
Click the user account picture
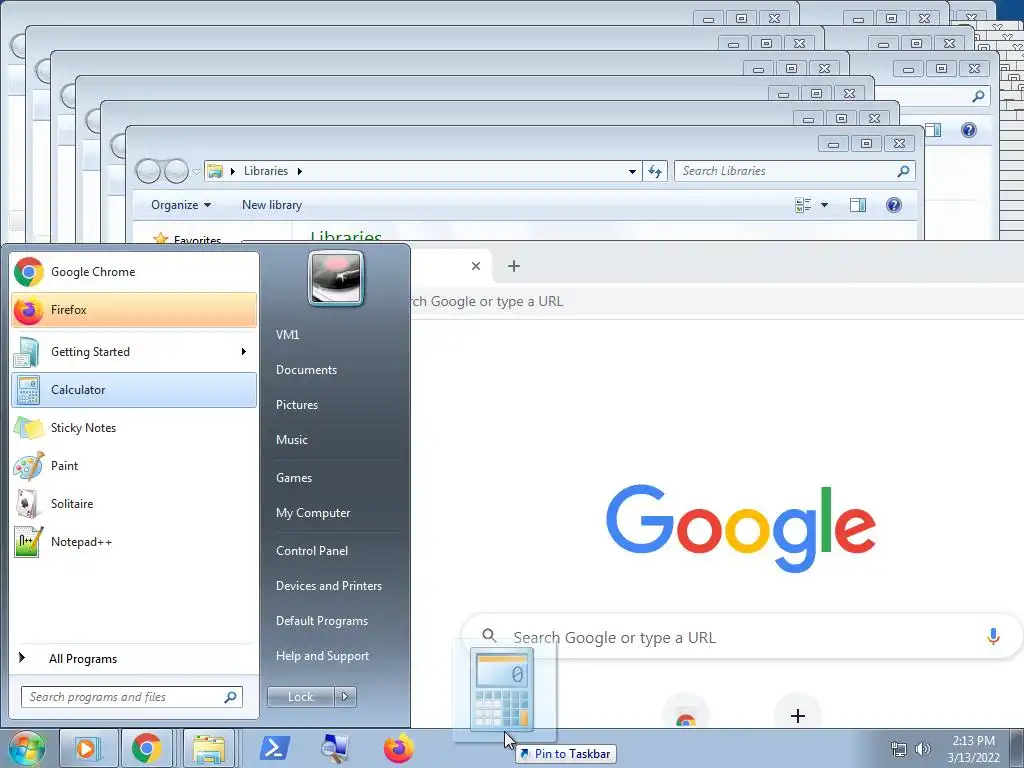(336, 278)
